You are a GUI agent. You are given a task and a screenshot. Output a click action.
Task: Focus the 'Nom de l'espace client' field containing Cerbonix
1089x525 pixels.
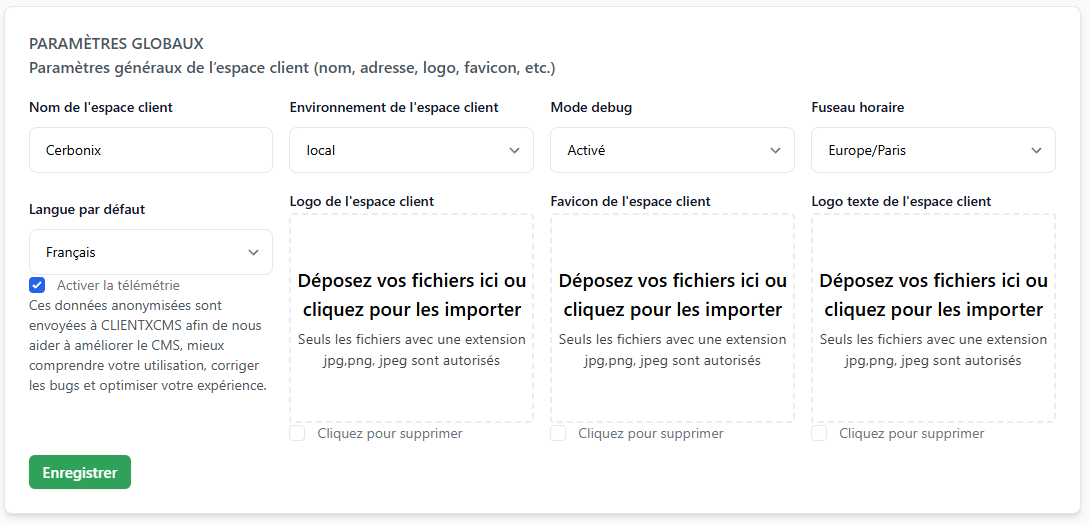[x=150, y=150]
